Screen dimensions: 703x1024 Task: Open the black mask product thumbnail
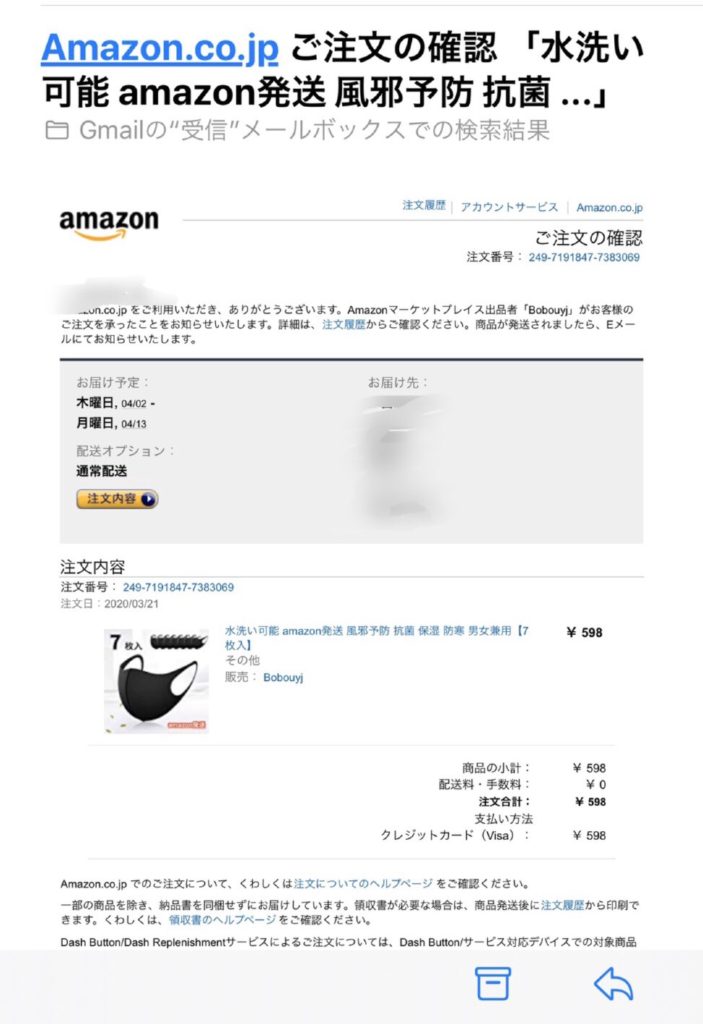coord(156,681)
